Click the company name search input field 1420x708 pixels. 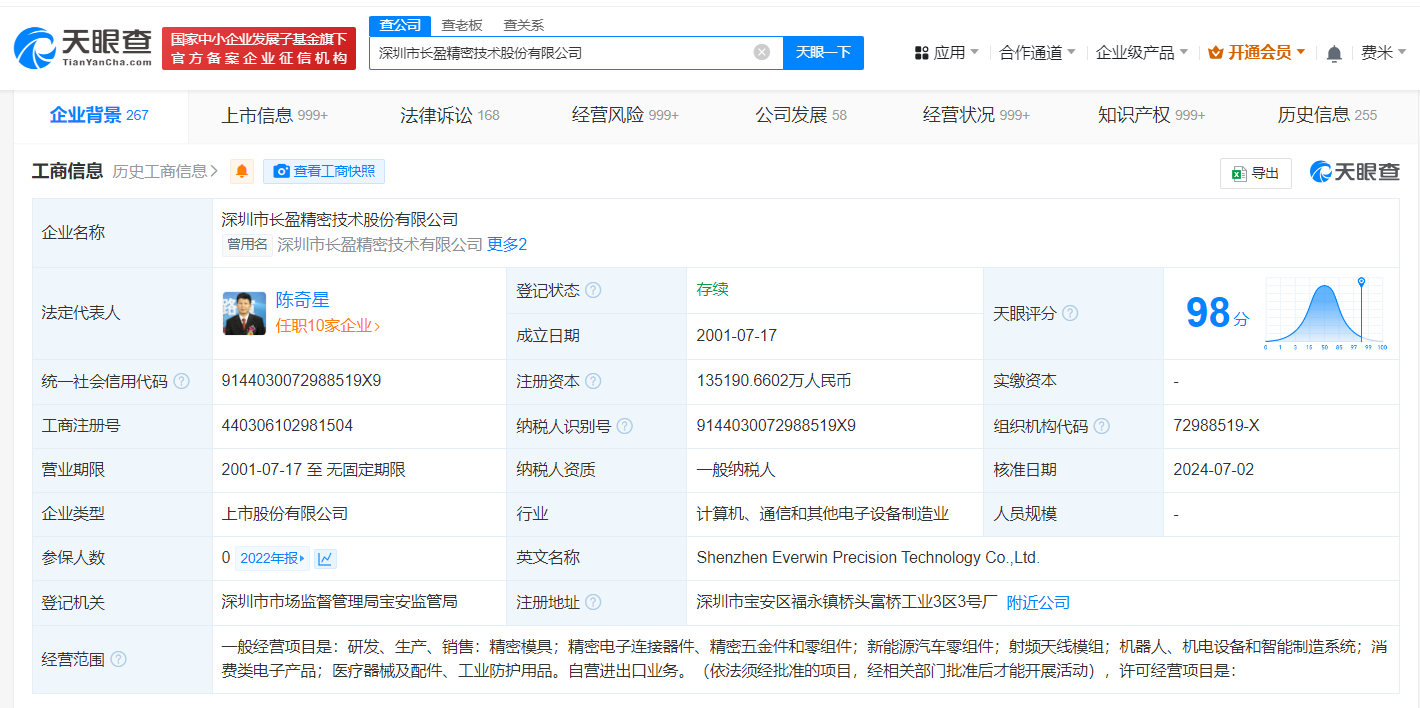click(x=560, y=53)
